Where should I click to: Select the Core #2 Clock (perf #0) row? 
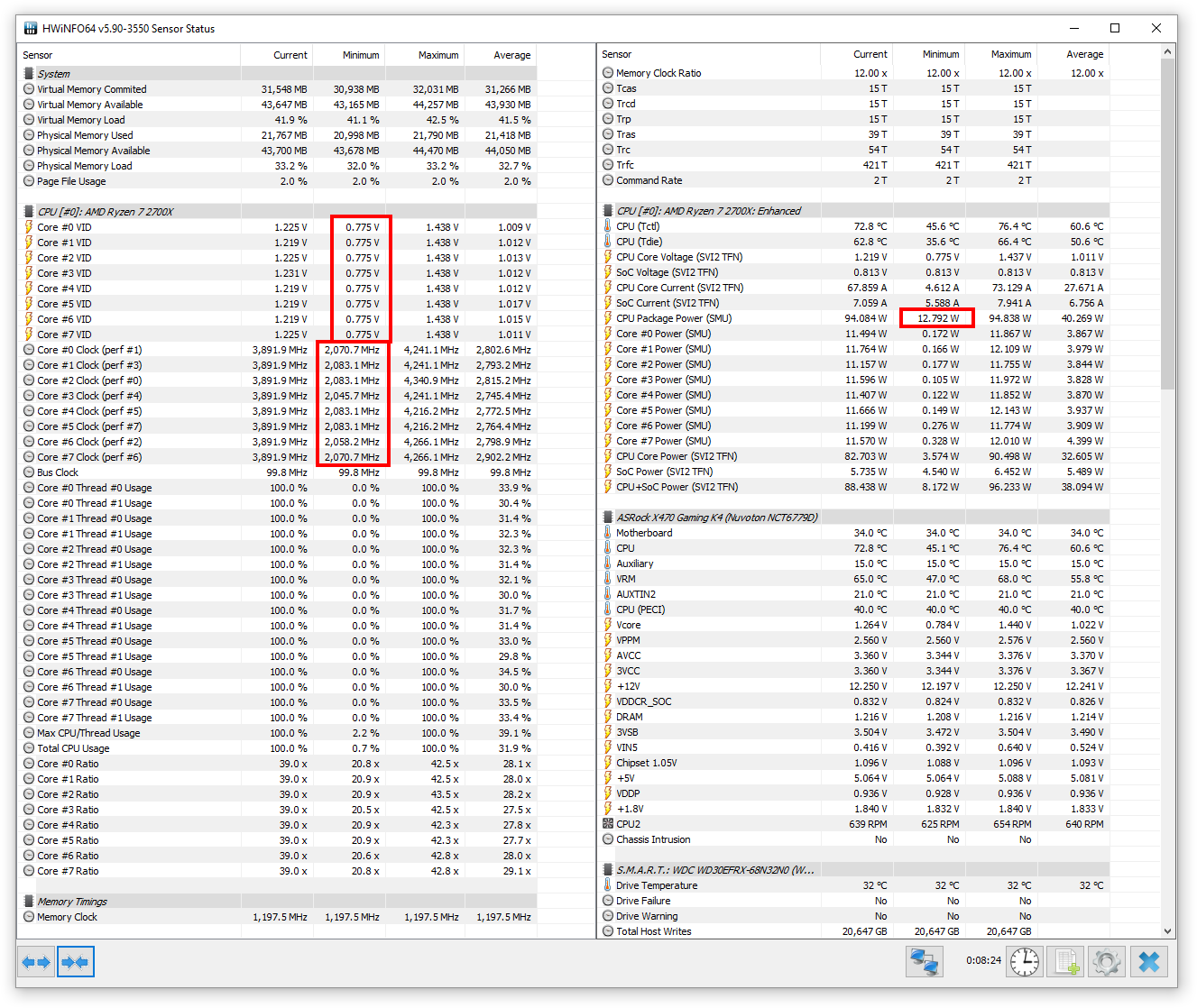click(x=278, y=380)
